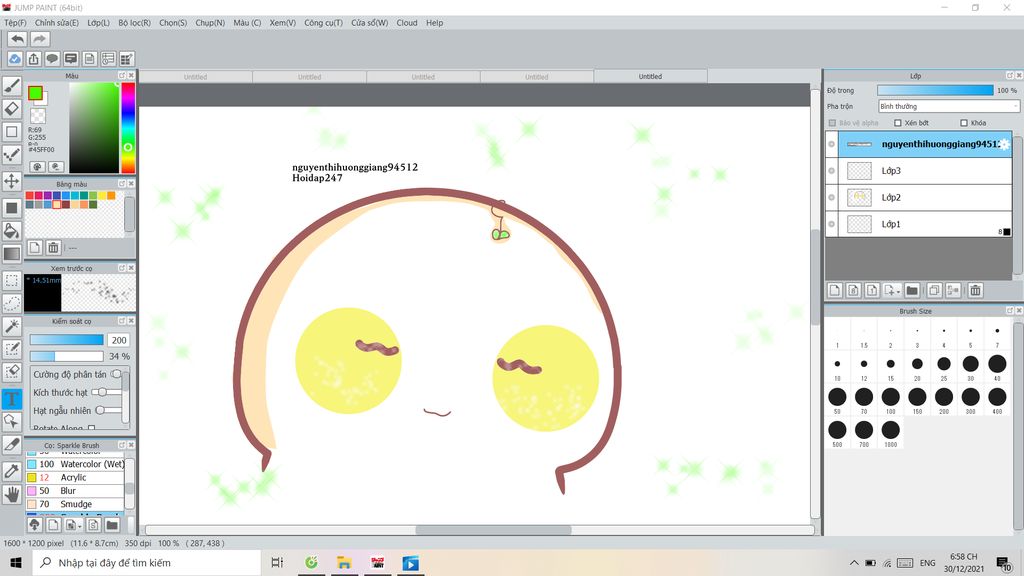Select the Watercolor (Wet) brush
Viewport: 1024px width, 576px height.
[x=75, y=464]
